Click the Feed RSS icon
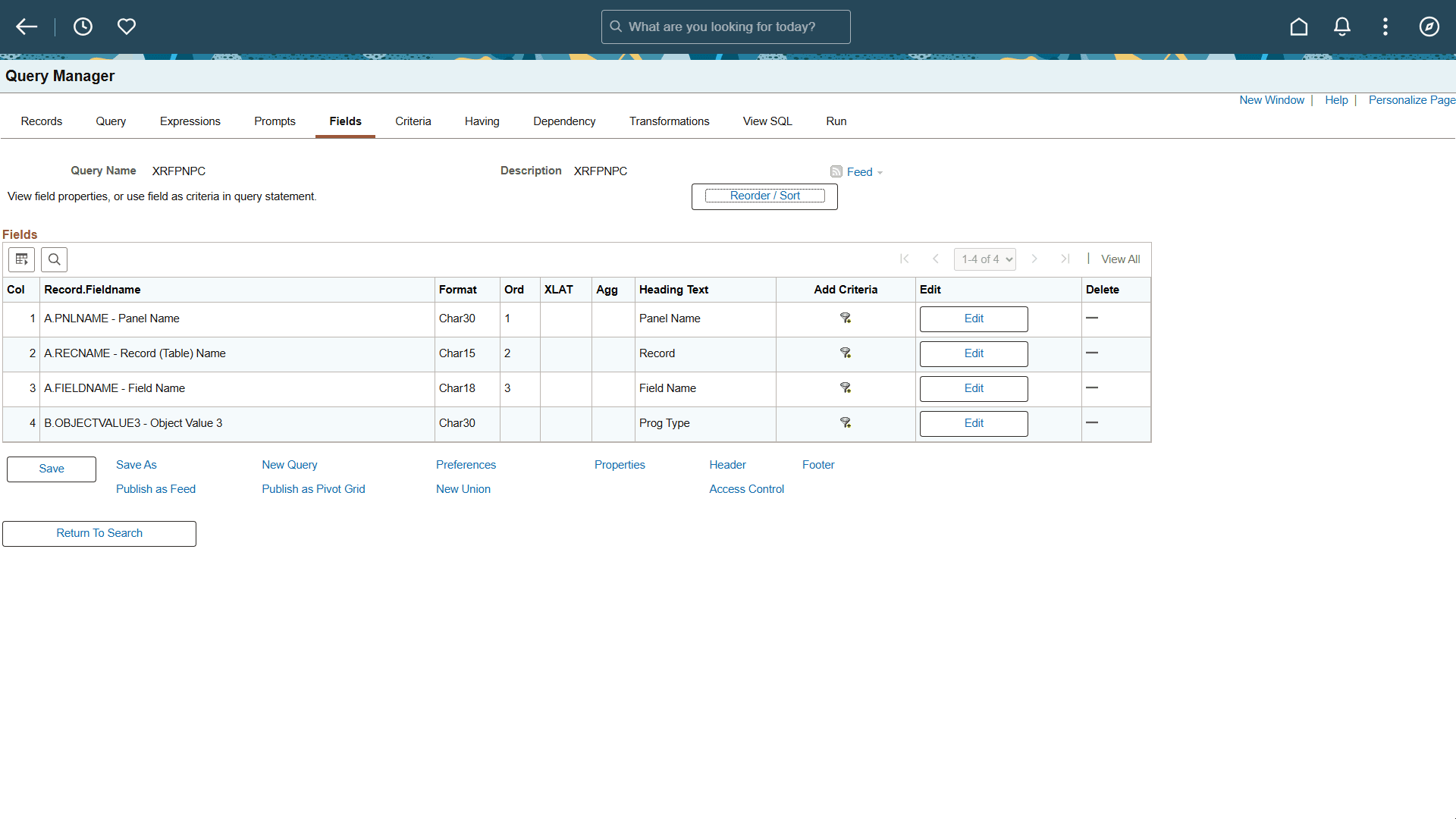Viewport: 1456px width, 819px height. [x=836, y=172]
